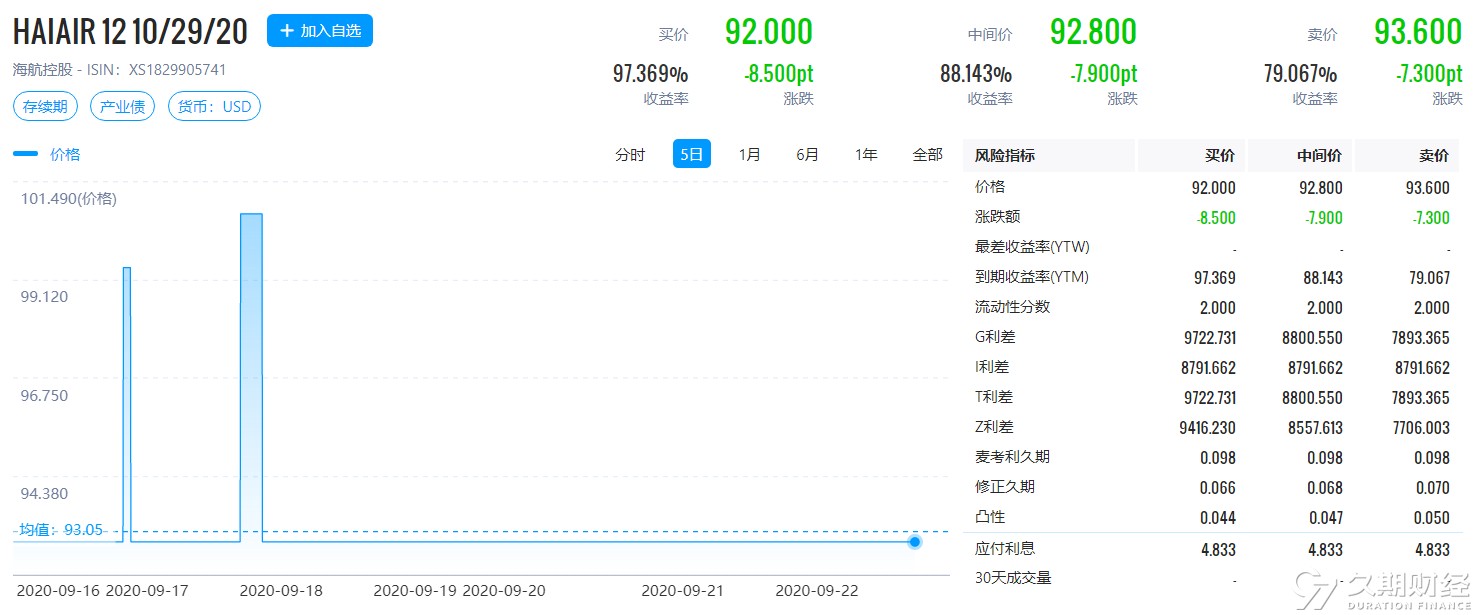Image resolution: width=1476 pixels, height=615 pixels.
Task: Click the 应付利息 row label
Action: click(x=1005, y=548)
